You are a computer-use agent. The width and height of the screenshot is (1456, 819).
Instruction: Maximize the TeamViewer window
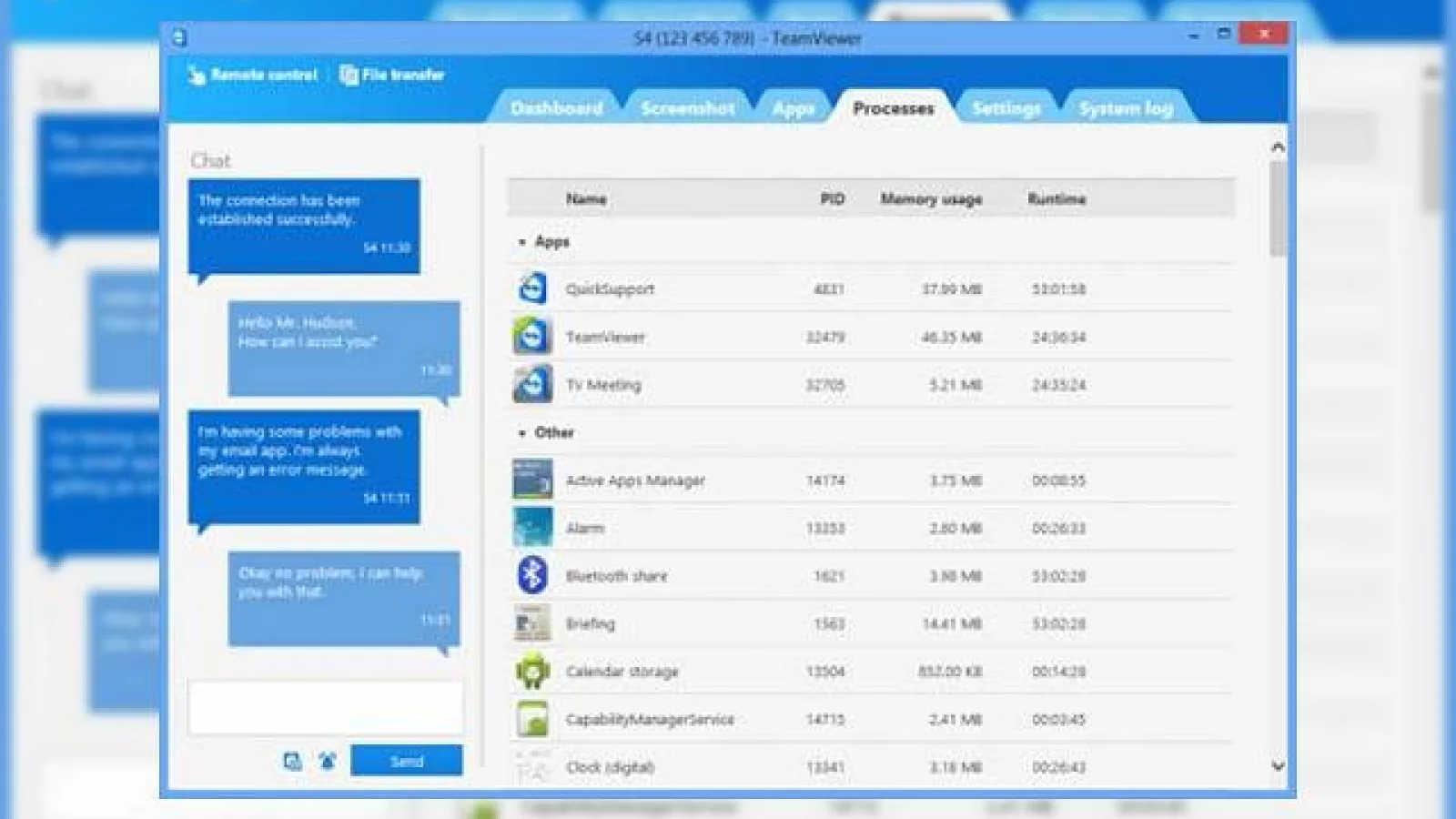click(1224, 35)
